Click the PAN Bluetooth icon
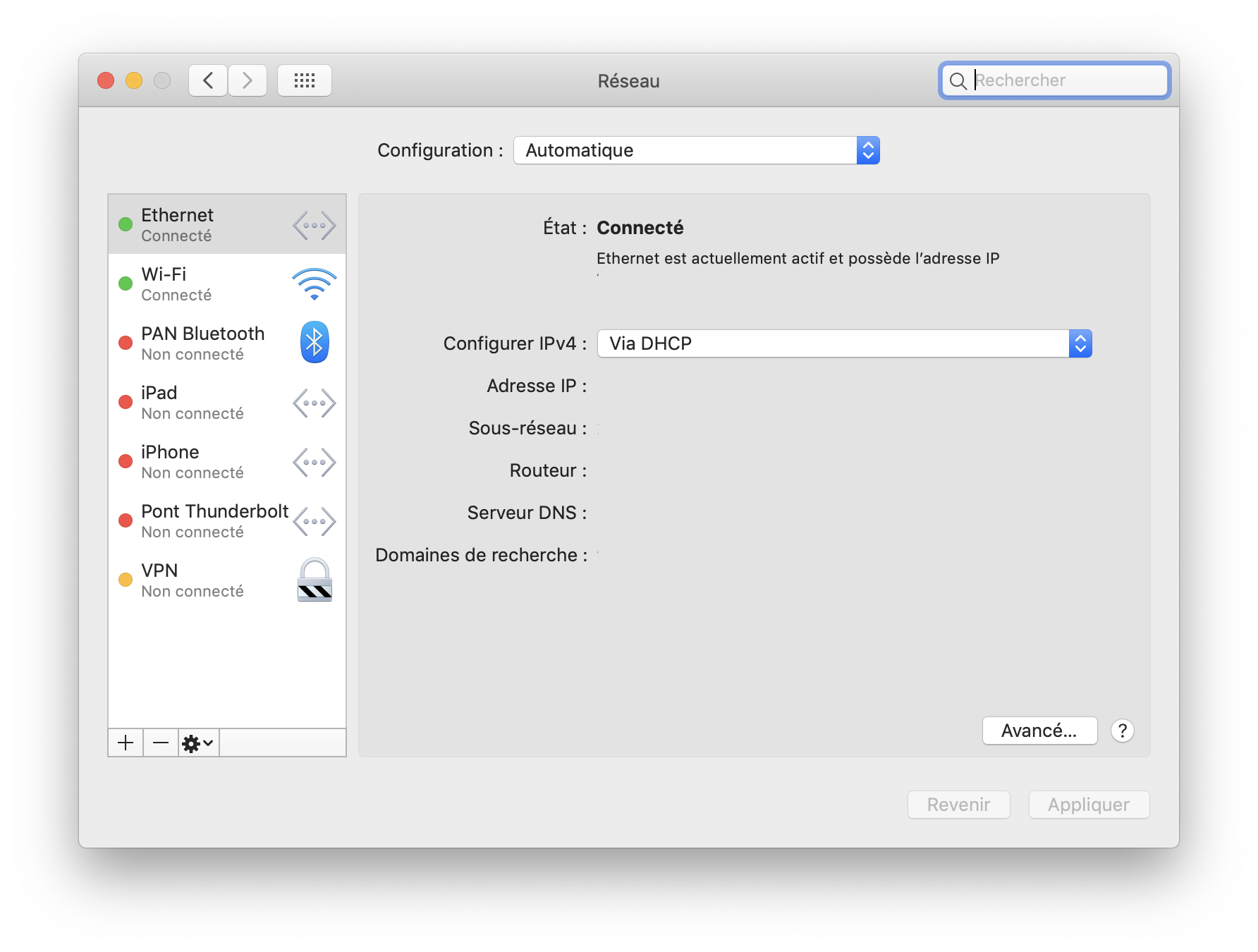The image size is (1258, 952). [313, 342]
